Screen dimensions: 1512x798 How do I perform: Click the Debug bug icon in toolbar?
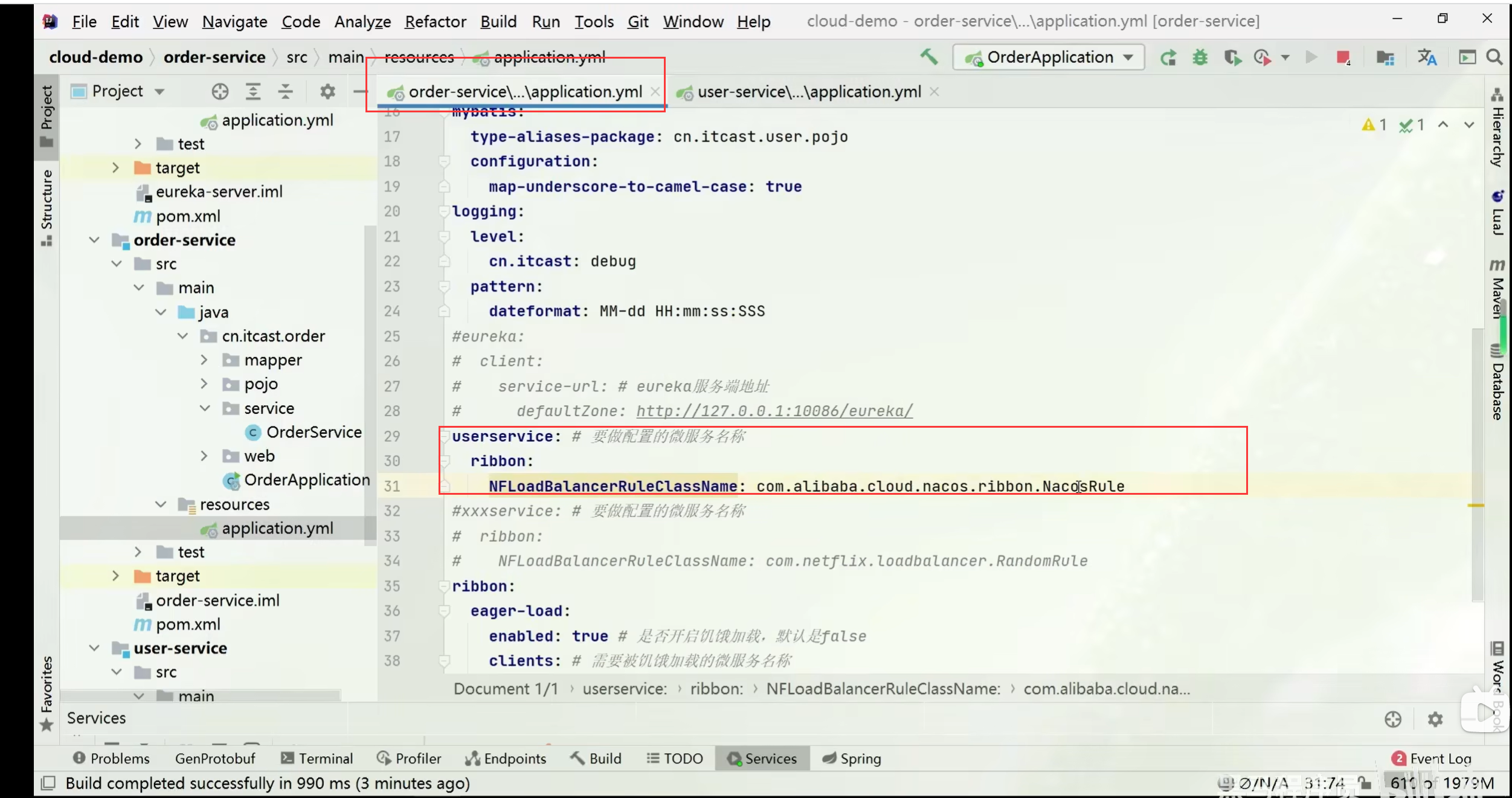[1200, 57]
